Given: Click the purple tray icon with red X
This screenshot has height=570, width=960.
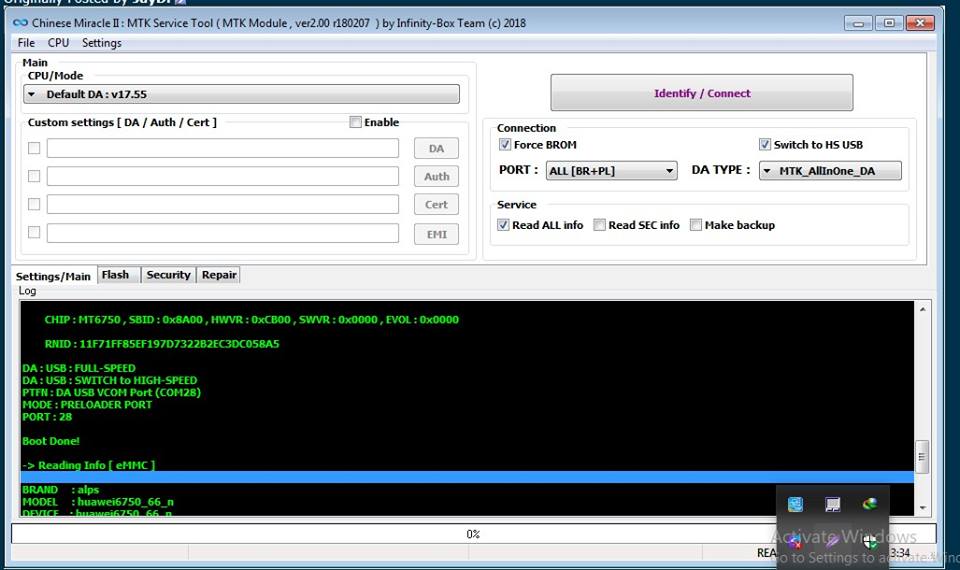Looking at the screenshot, I should 795,541.
